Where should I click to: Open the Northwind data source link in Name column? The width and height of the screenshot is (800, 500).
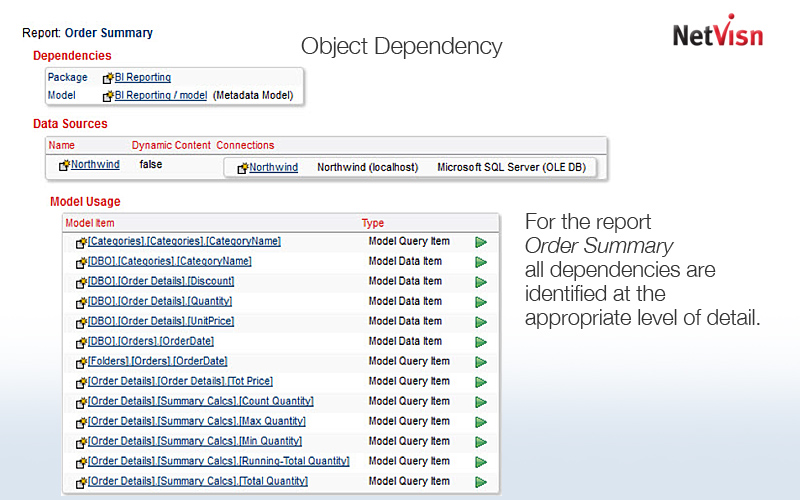[95, 164]
